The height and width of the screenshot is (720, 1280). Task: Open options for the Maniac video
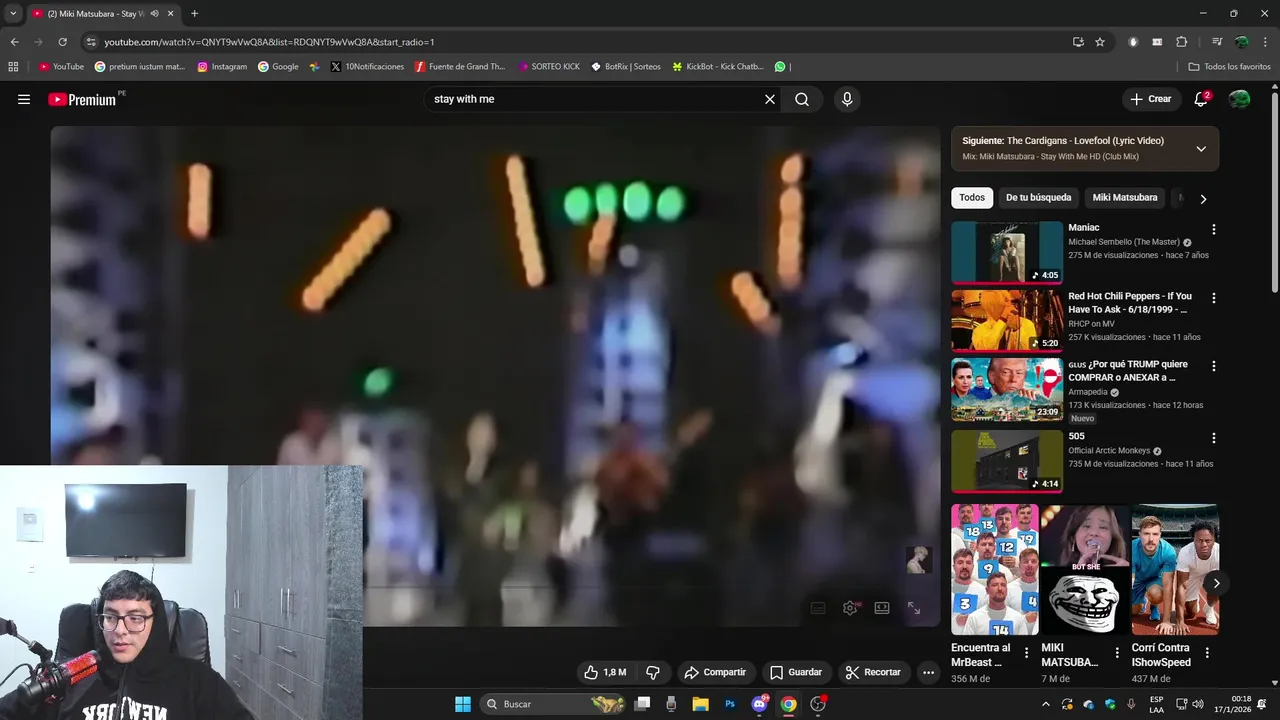[x=1214, y=229]
